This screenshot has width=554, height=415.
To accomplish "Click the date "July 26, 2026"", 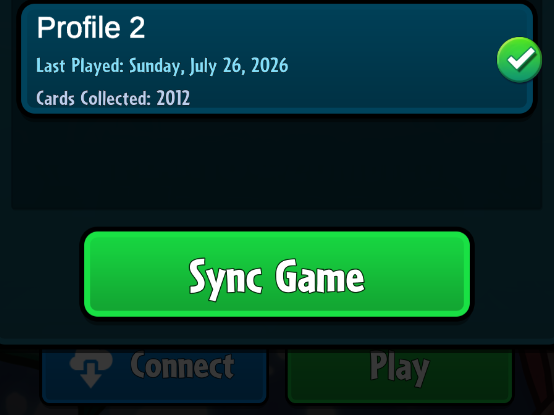I will (239, 66).
